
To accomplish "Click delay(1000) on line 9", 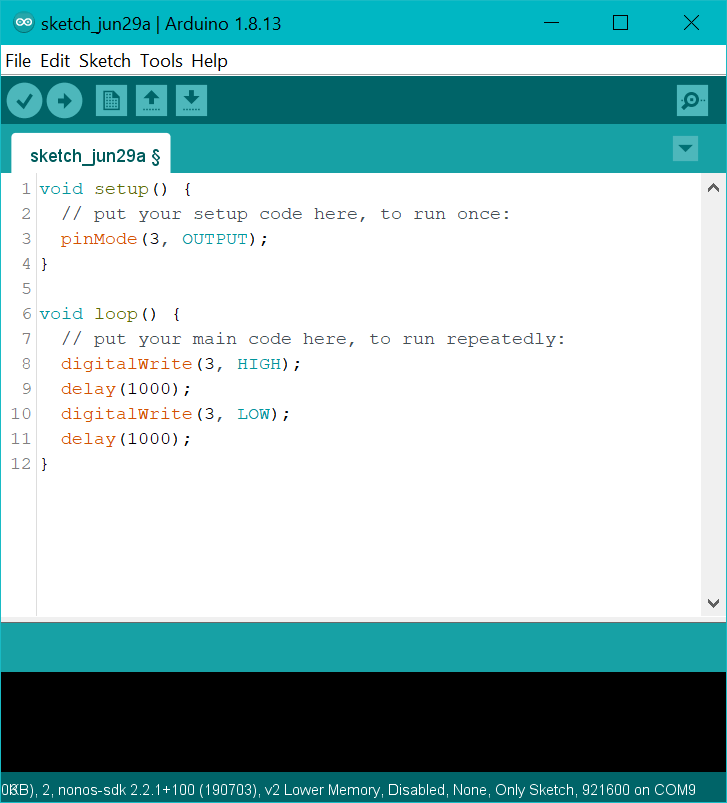I will coord(125,389).
